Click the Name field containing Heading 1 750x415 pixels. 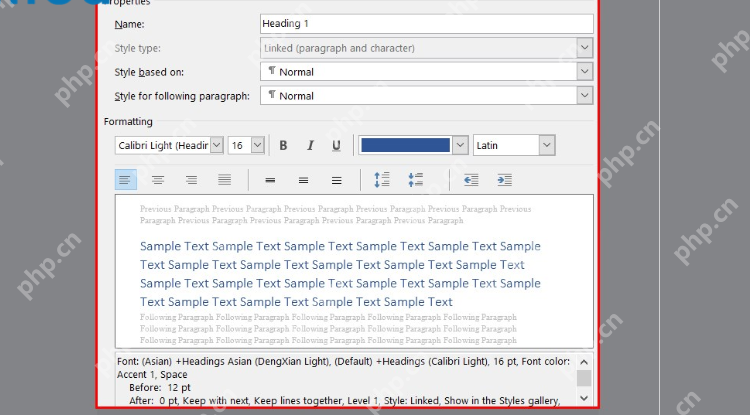[x=427, y=24]
